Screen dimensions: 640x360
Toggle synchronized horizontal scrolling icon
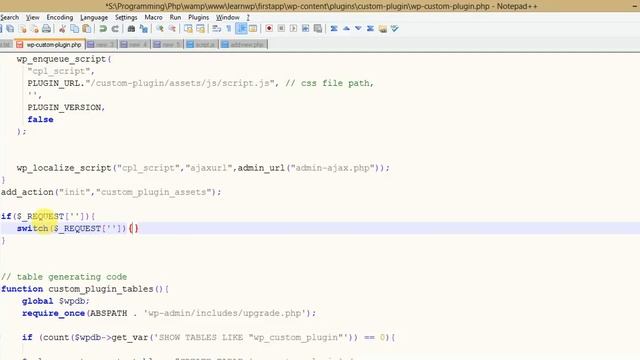(x=200, y=29)
